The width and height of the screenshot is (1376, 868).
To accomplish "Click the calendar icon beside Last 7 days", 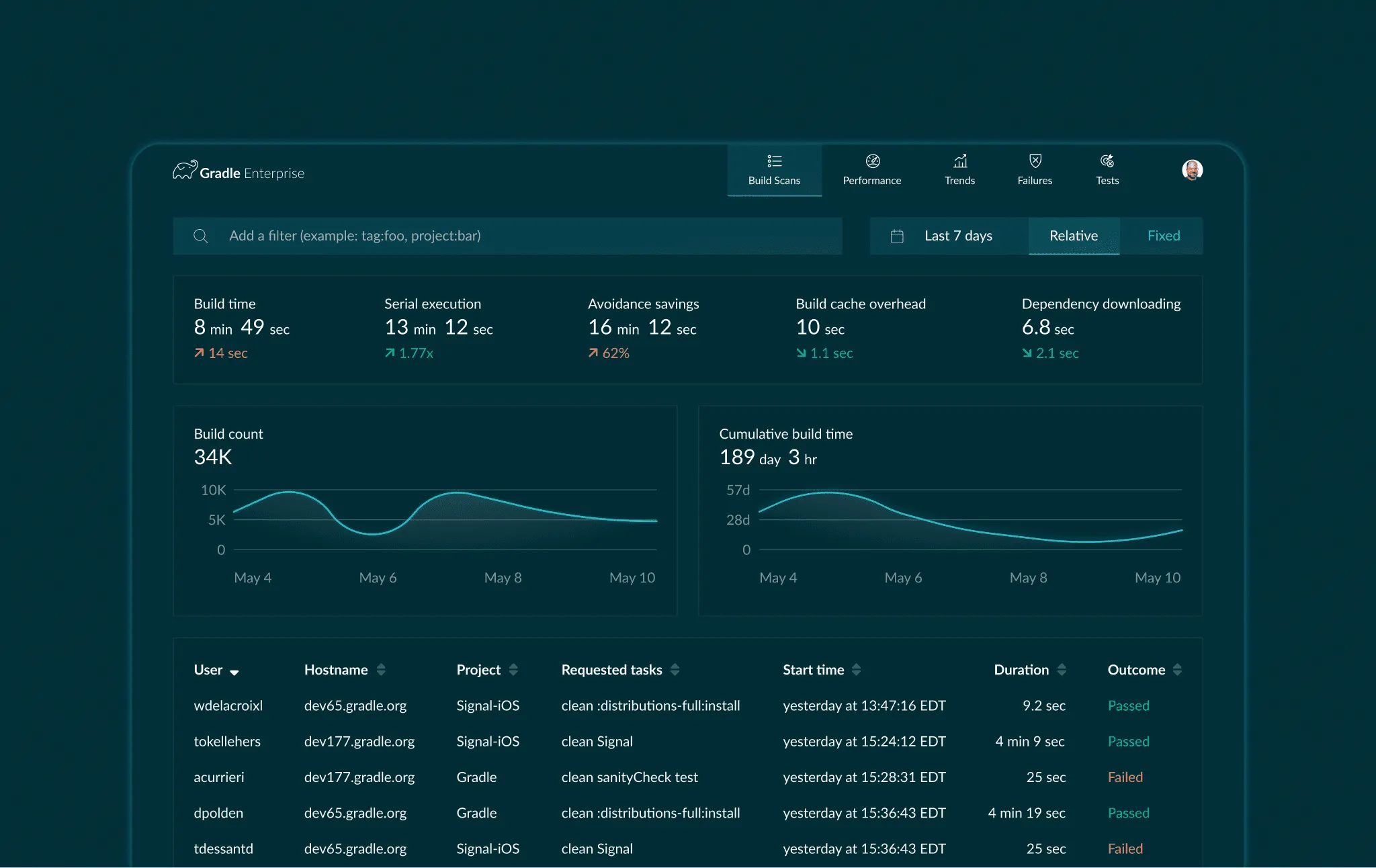I will tap(898, 236).
